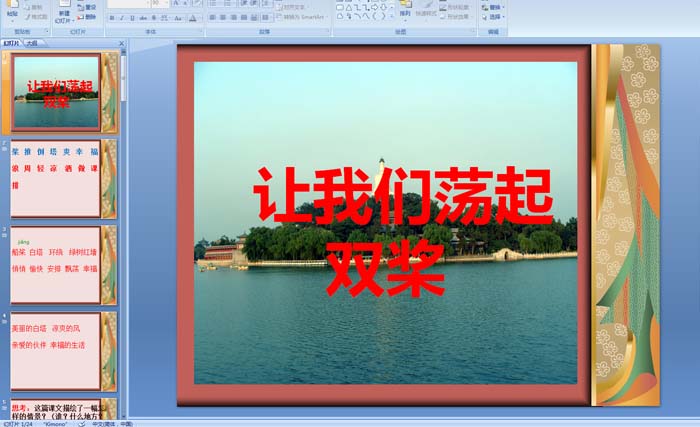Pick the left brace shape
Viewport: 700px width, 427px height.
click(374, 16)
